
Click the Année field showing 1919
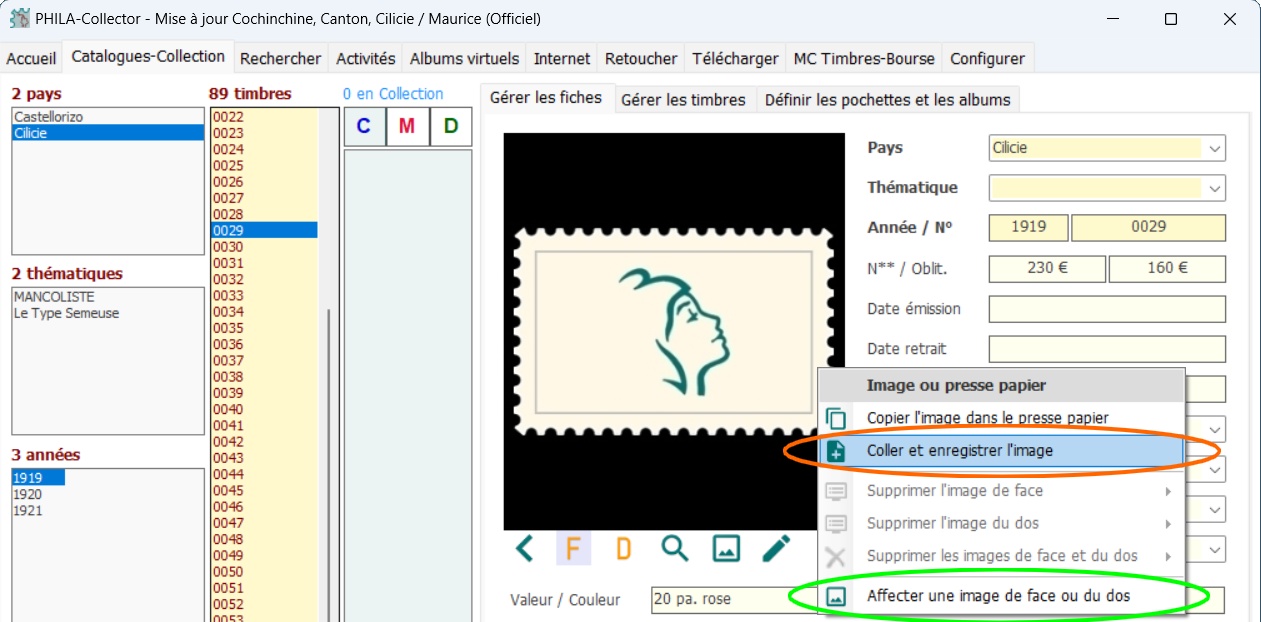1028,227
